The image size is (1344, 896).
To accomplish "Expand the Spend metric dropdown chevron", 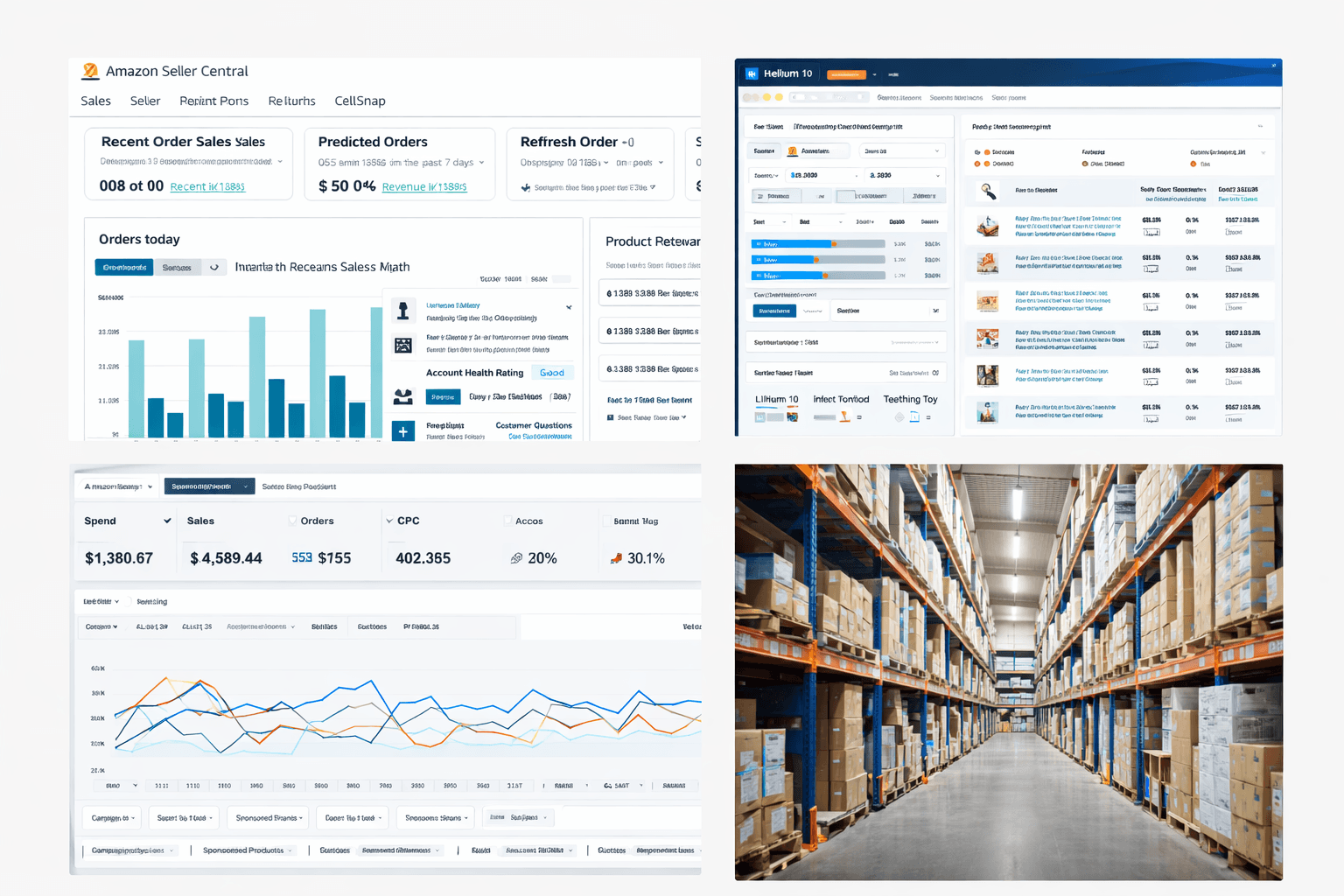I will point(167,521).
